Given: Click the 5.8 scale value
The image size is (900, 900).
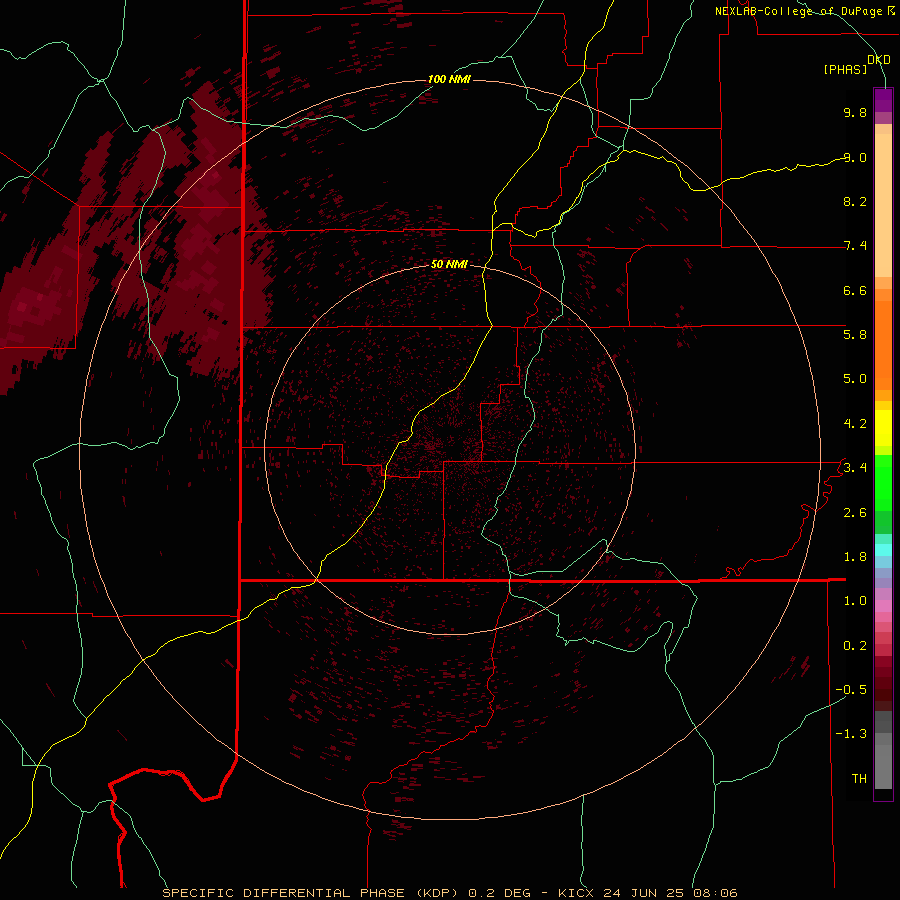Looking at the screenshot, I should click(x=855, y=334).
